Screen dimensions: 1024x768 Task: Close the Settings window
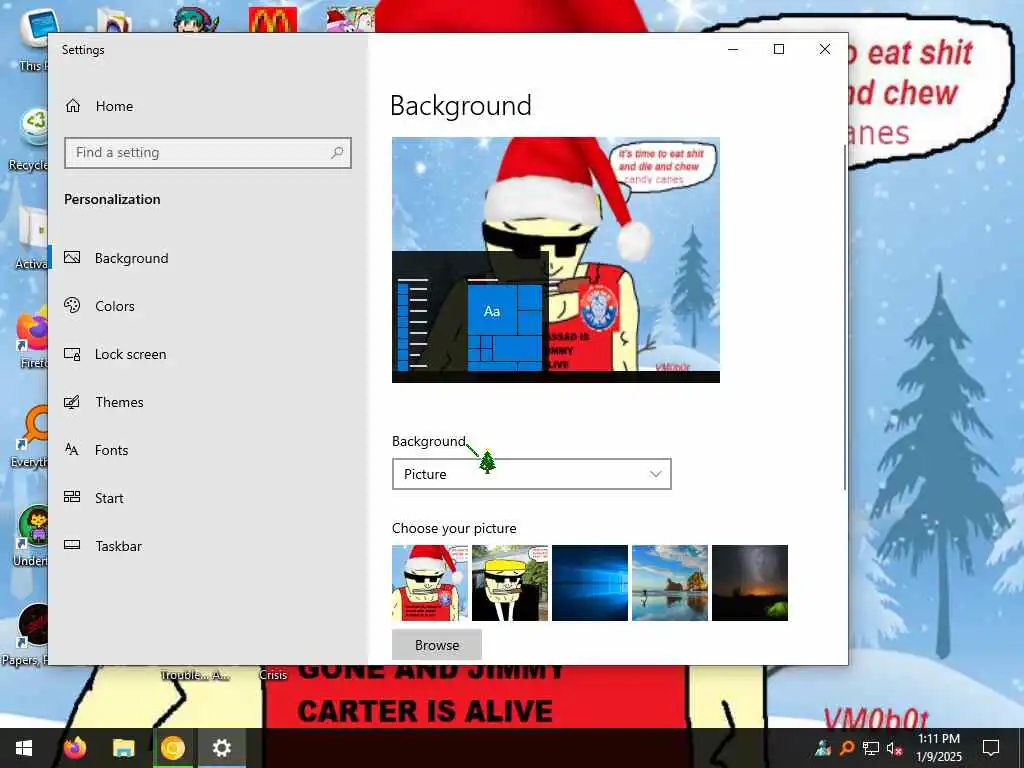click(x=825, y=50)
